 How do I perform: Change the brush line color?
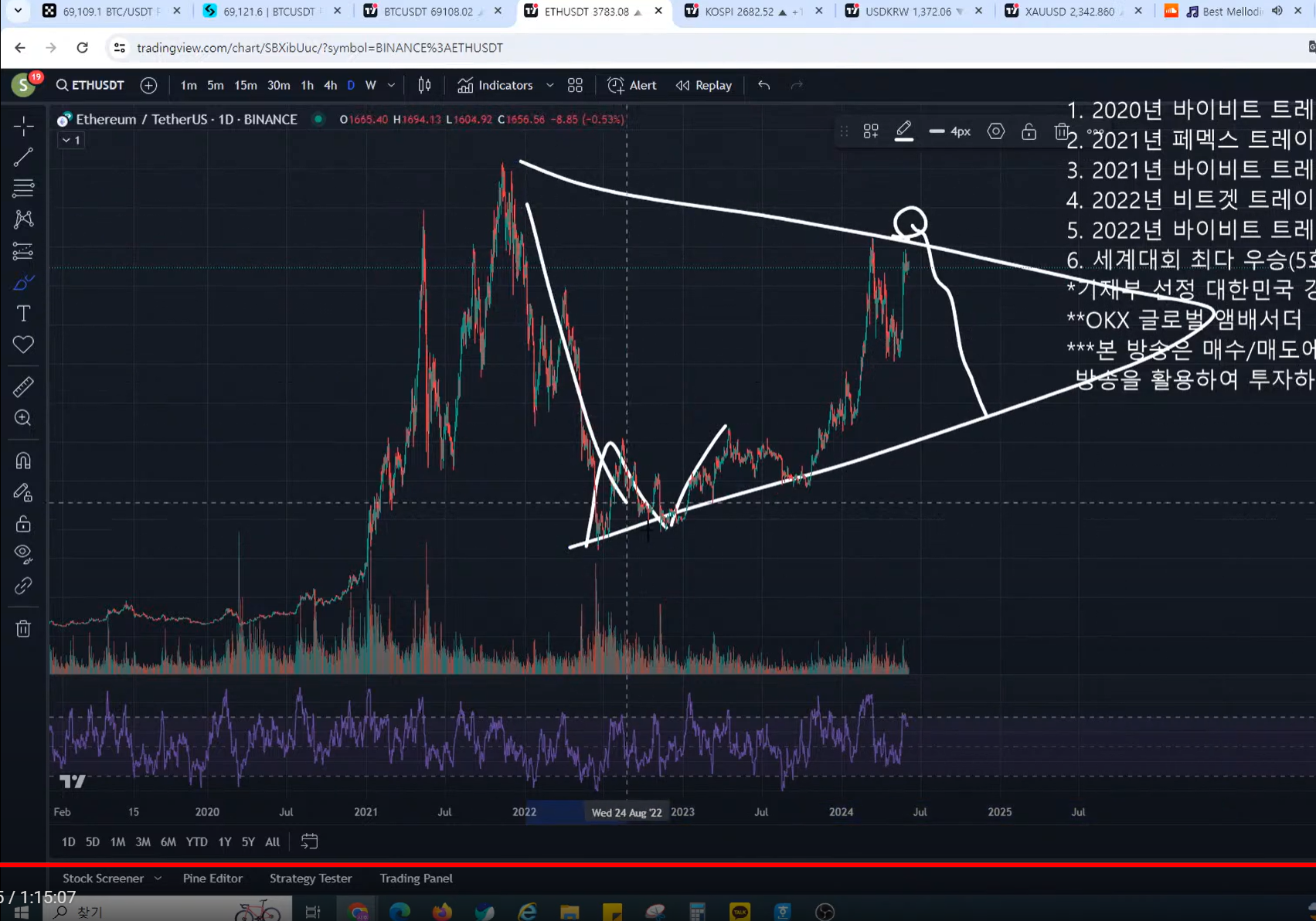click(x=903, y=131)
